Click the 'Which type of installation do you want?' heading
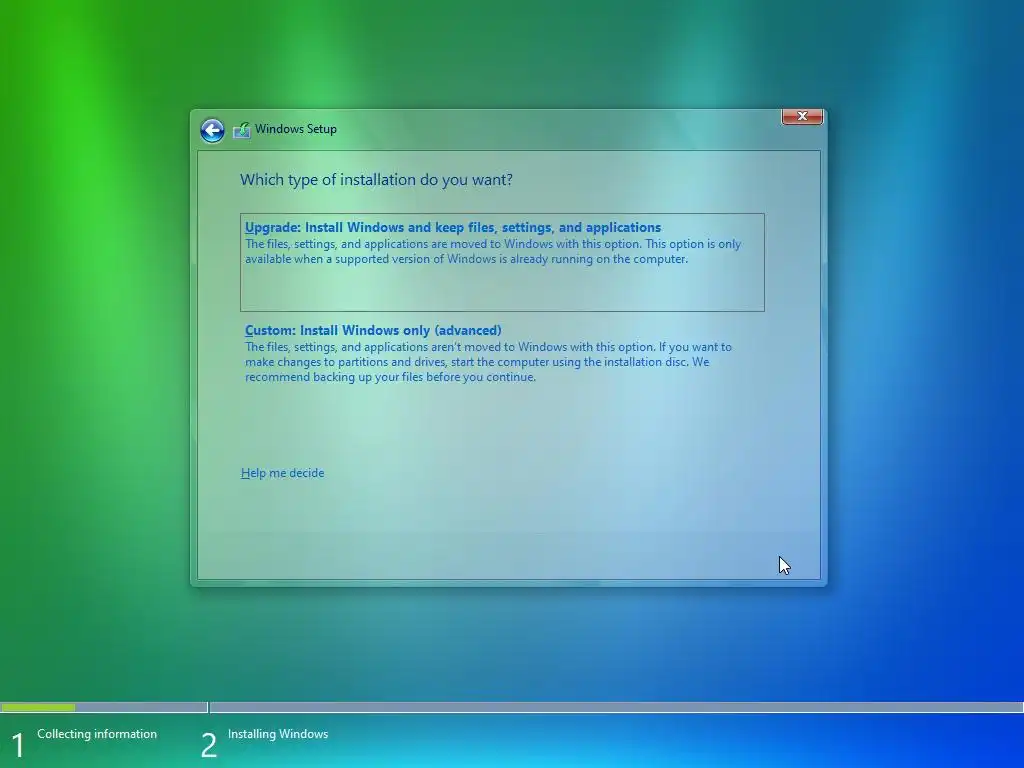 point(376,180)
